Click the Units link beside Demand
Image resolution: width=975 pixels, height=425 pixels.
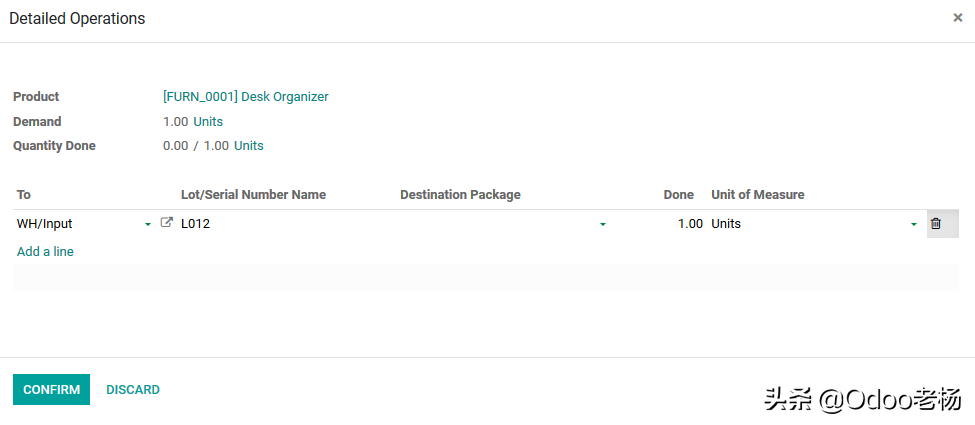(208, 121)
